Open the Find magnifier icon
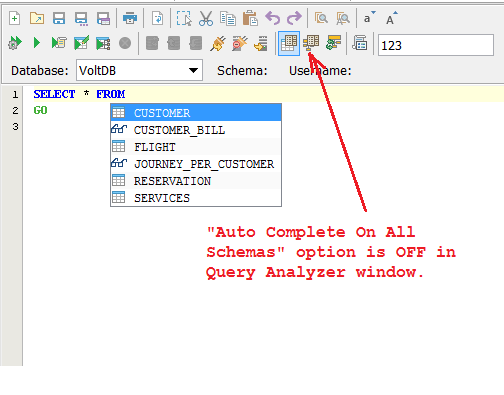Viewport: 504px width, 395px height. point(321,18)
